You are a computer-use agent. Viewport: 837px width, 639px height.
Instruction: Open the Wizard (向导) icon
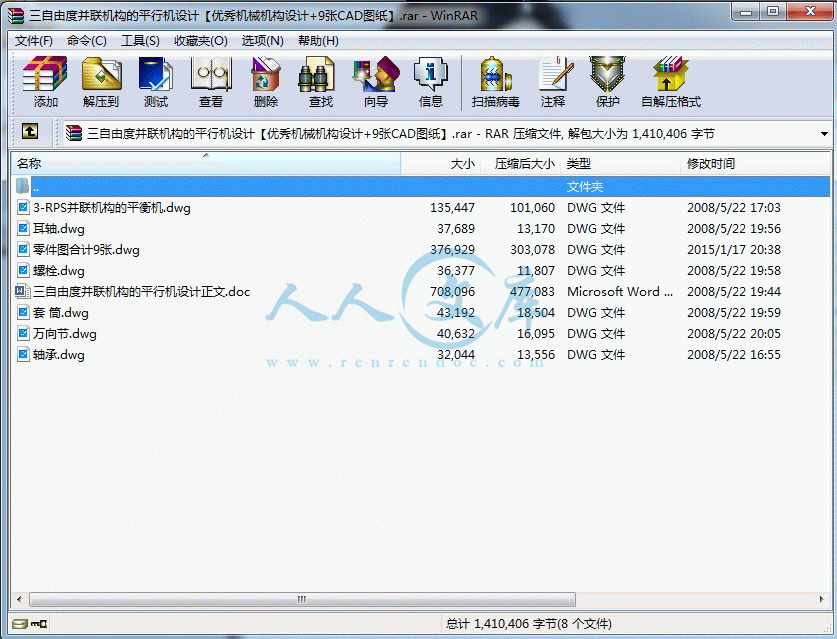[x=376, y=74]
